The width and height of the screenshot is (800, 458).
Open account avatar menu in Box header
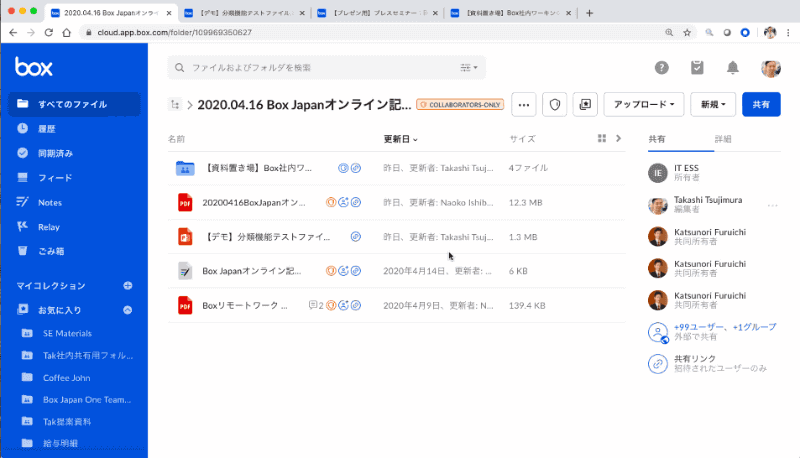pyautogui.click(x=770, y=68)
